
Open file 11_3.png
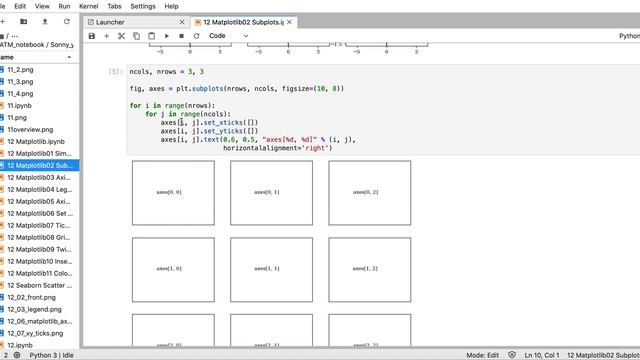(x=40, y=82)
